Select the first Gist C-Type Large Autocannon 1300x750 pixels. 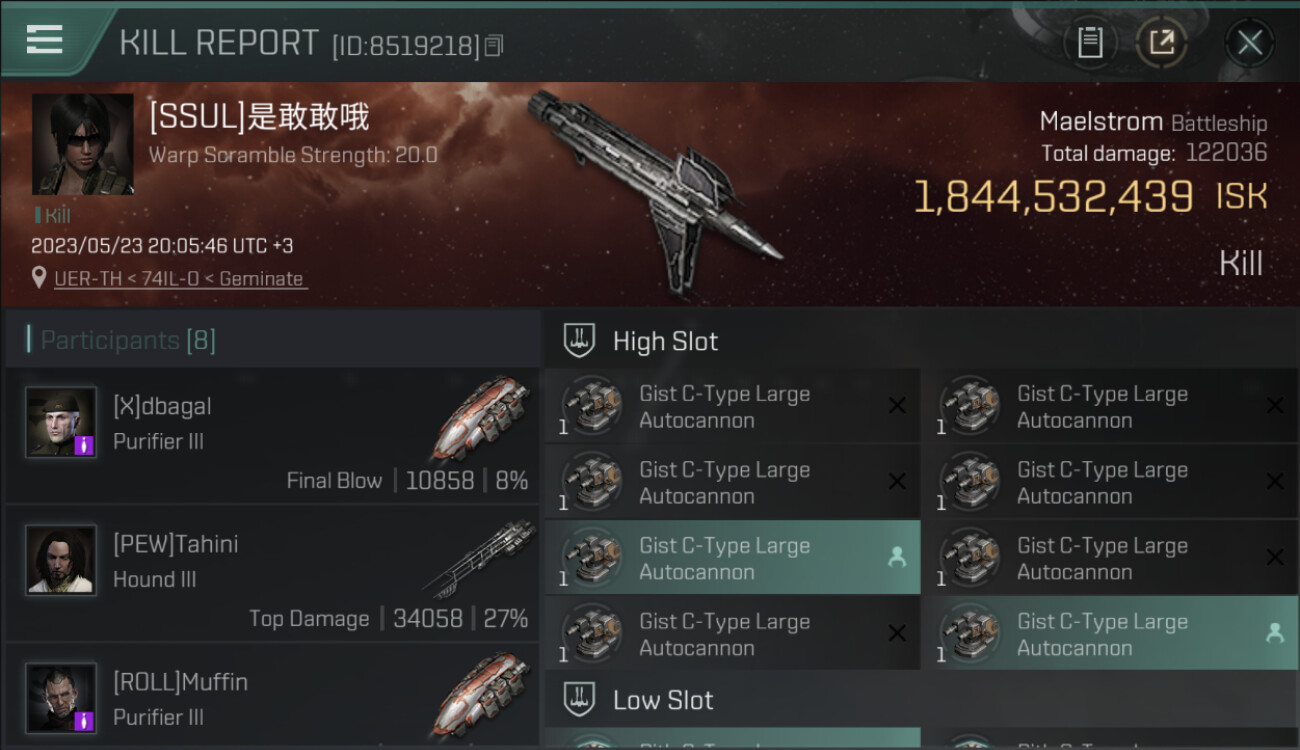(732, 406)
